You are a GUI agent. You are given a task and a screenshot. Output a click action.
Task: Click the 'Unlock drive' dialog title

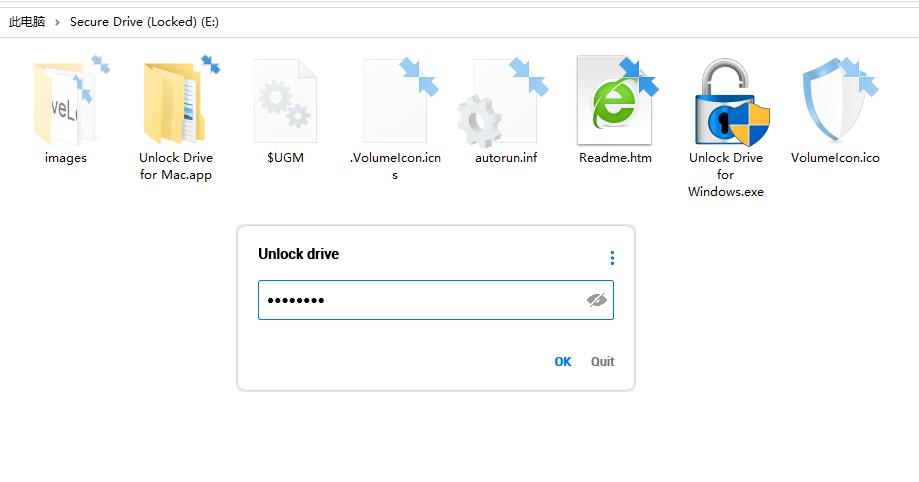298,254
